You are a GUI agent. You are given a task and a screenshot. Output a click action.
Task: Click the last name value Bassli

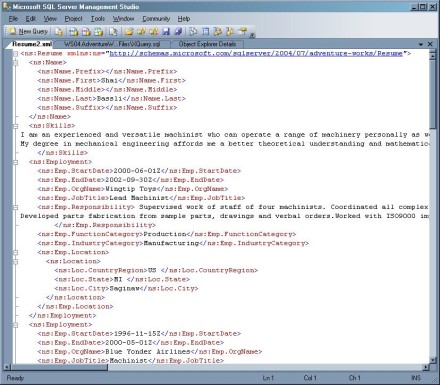109,98
